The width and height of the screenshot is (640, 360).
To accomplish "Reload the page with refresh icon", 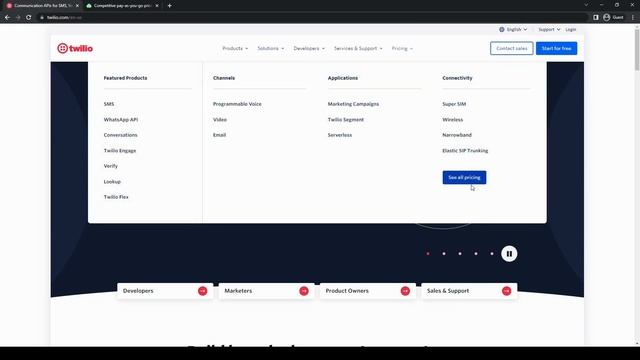I will [29, 18].
